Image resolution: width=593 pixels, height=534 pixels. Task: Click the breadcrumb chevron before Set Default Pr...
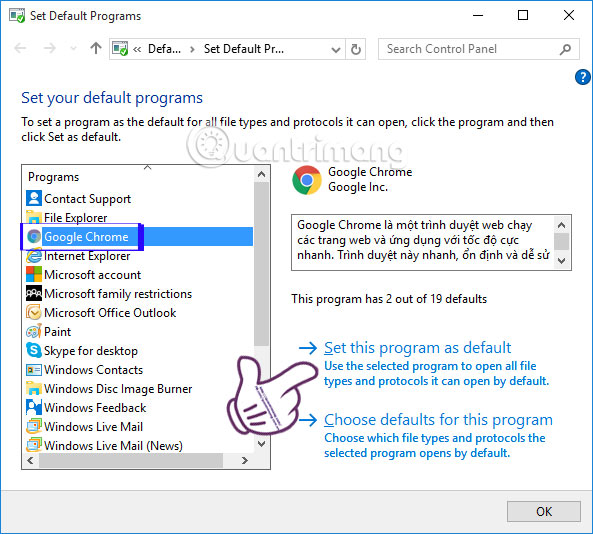pos(192,50)
